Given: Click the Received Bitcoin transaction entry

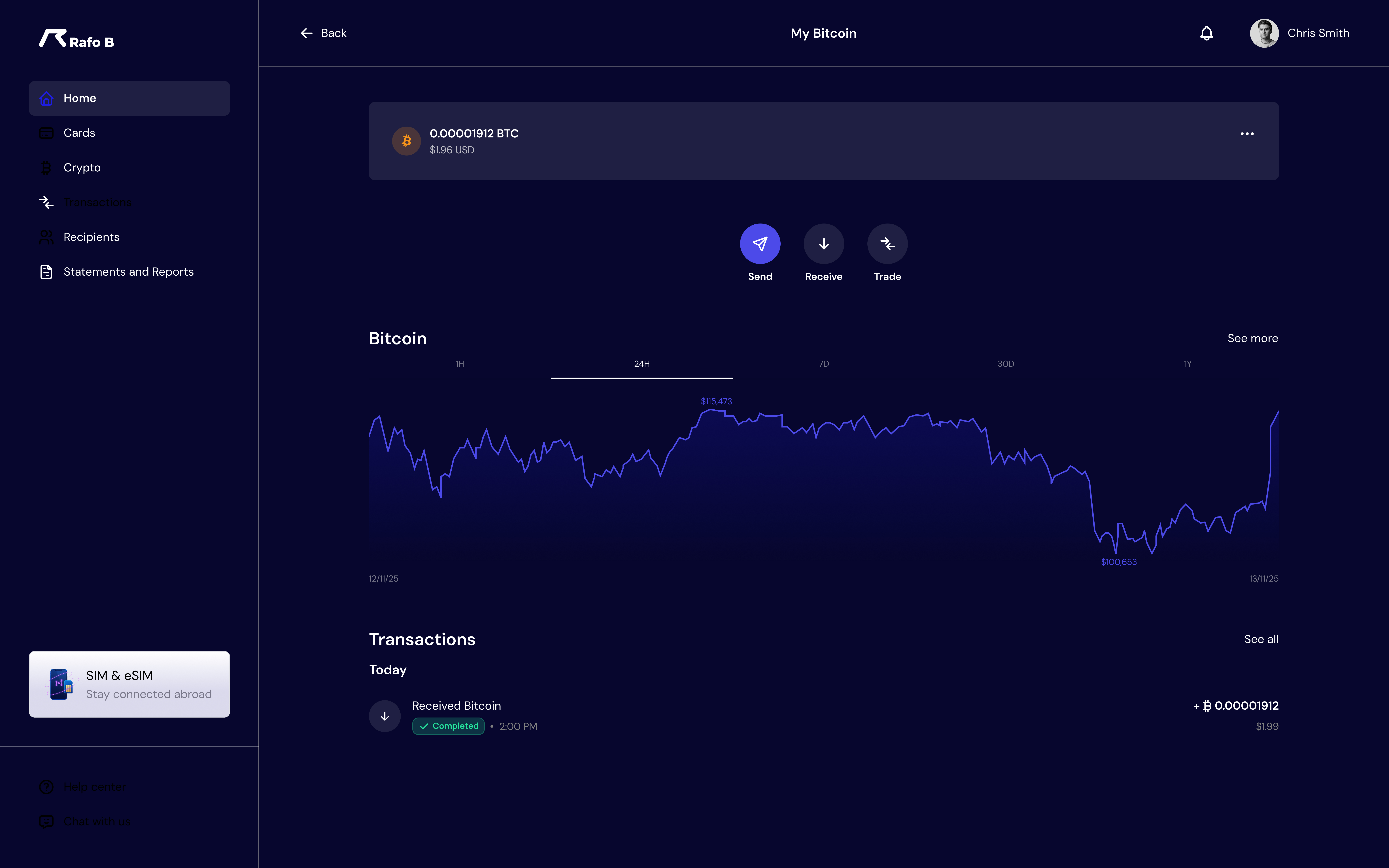Looking at the screenshot, I should point(456,706).
